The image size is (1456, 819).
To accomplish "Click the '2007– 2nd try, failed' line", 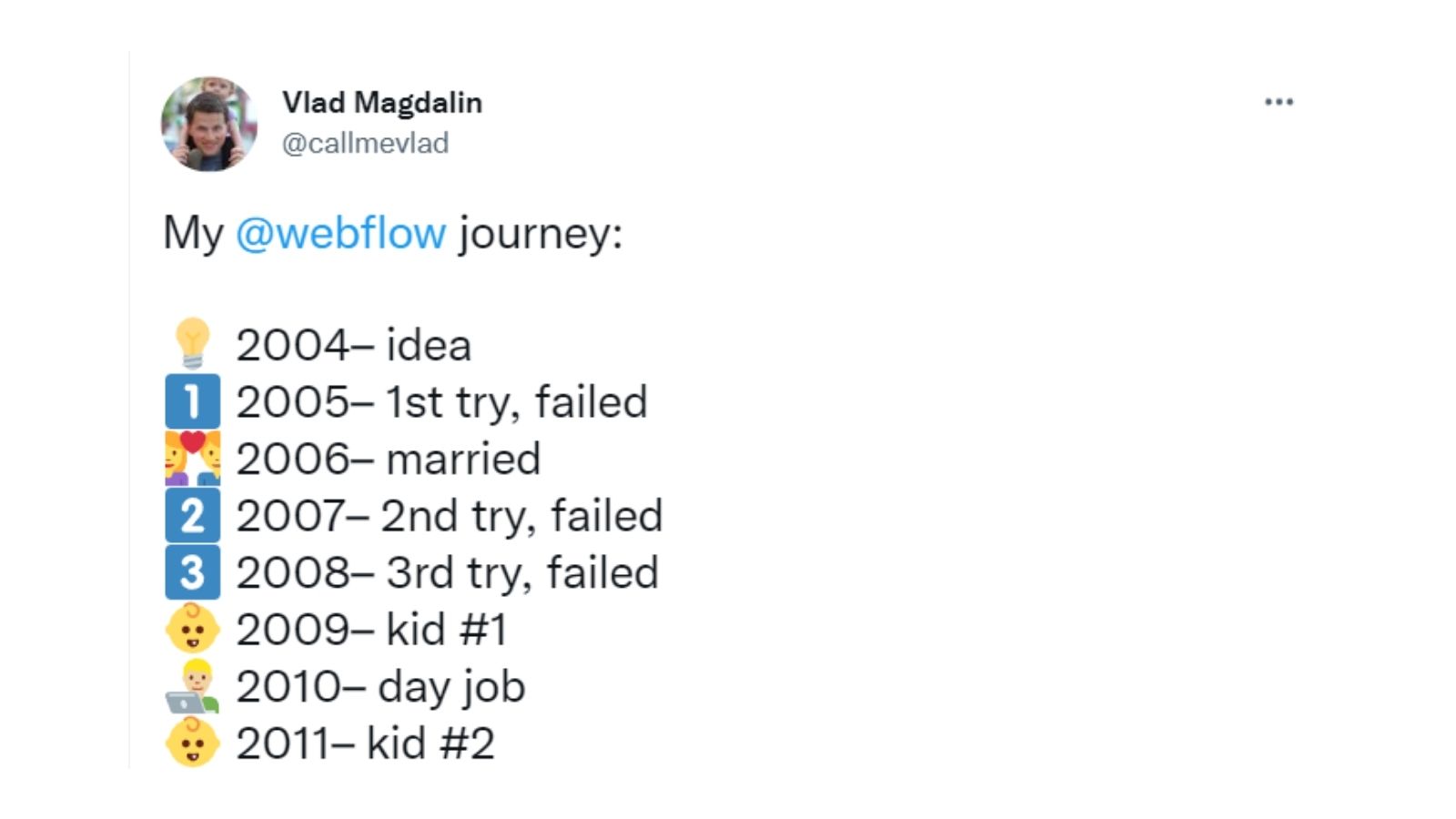I will pos(450,517).
